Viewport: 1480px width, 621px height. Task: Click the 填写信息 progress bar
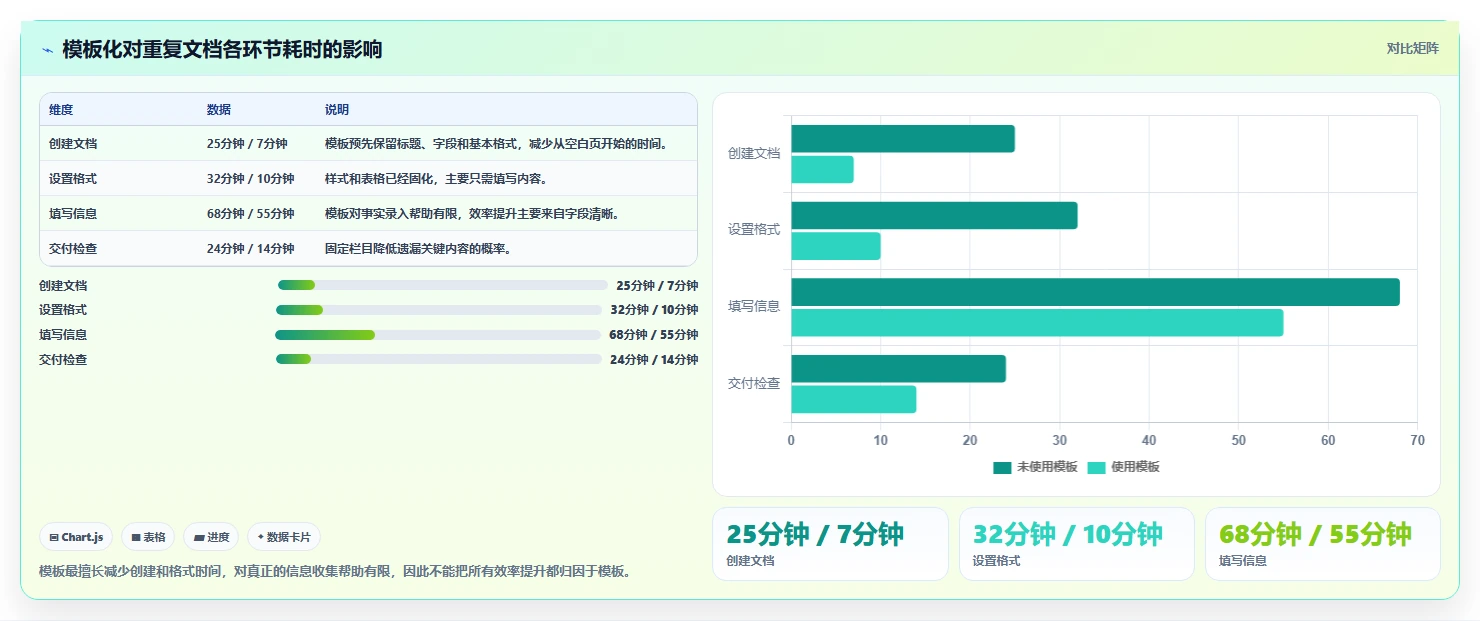438,335
